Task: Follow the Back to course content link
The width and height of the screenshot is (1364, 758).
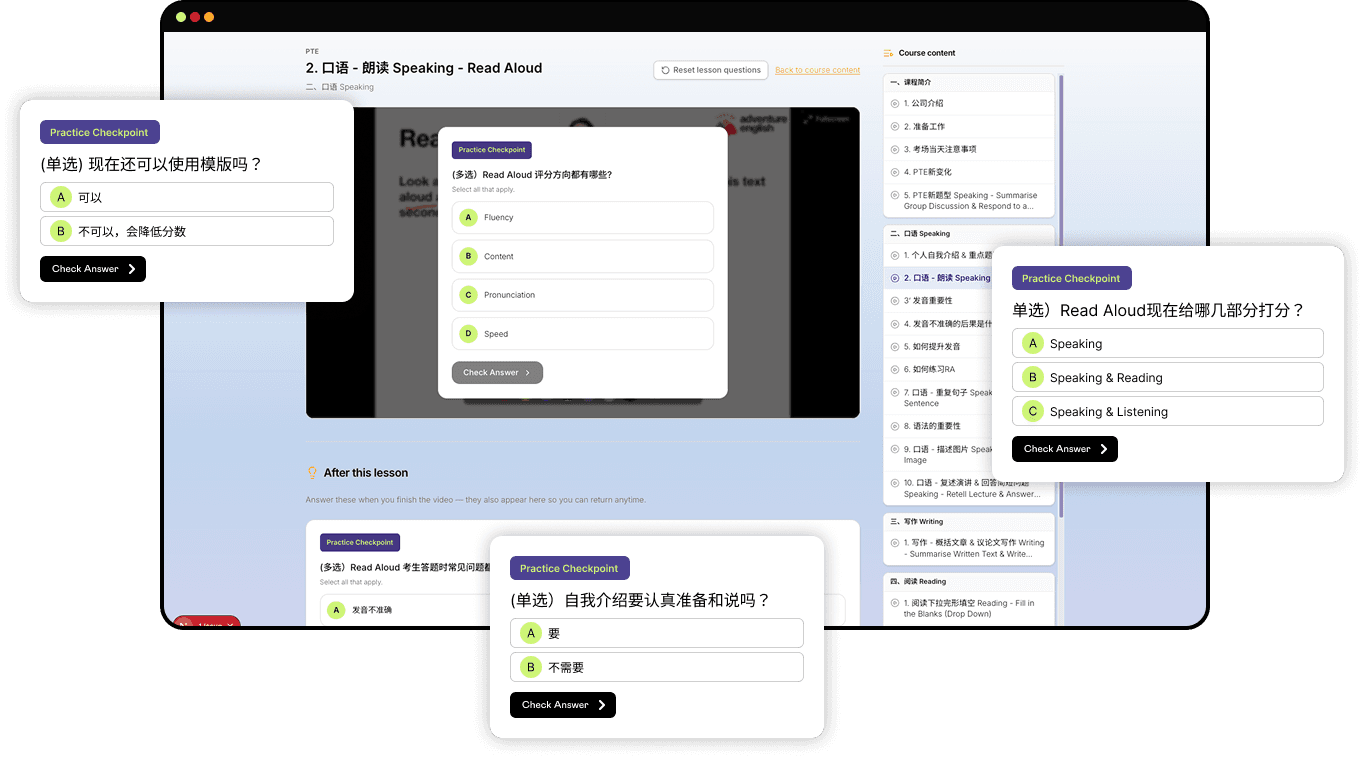Action: [x=817, y=70]
